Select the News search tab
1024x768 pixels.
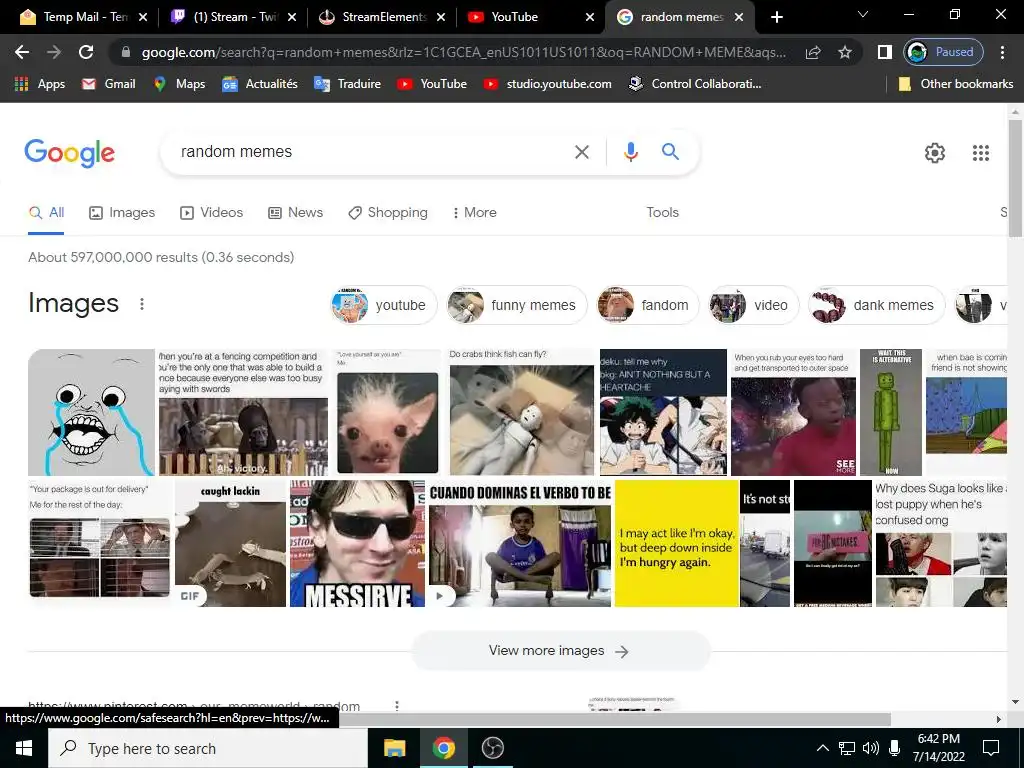(295, 212)
